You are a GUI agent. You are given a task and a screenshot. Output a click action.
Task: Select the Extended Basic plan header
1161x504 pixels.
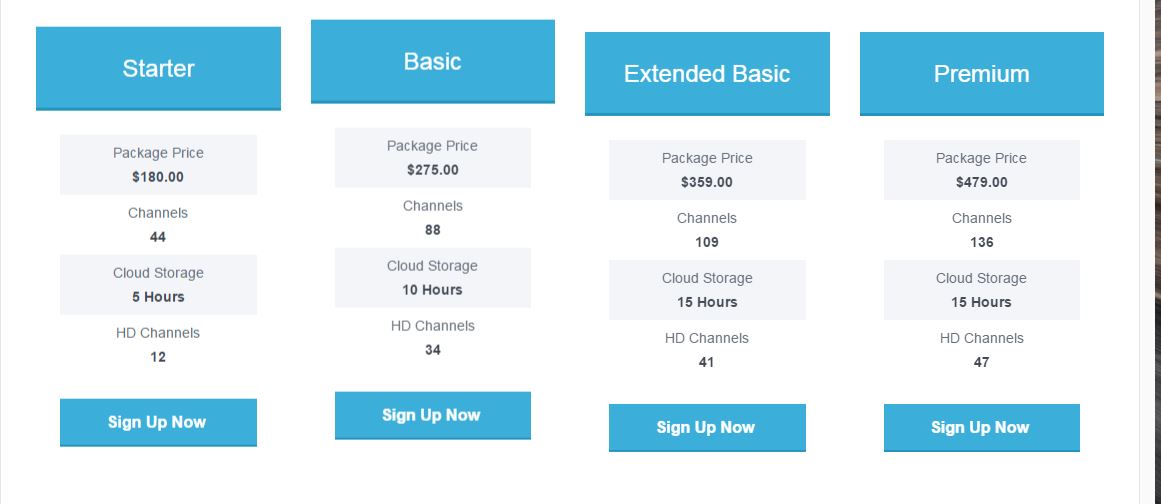coord(707,74)
